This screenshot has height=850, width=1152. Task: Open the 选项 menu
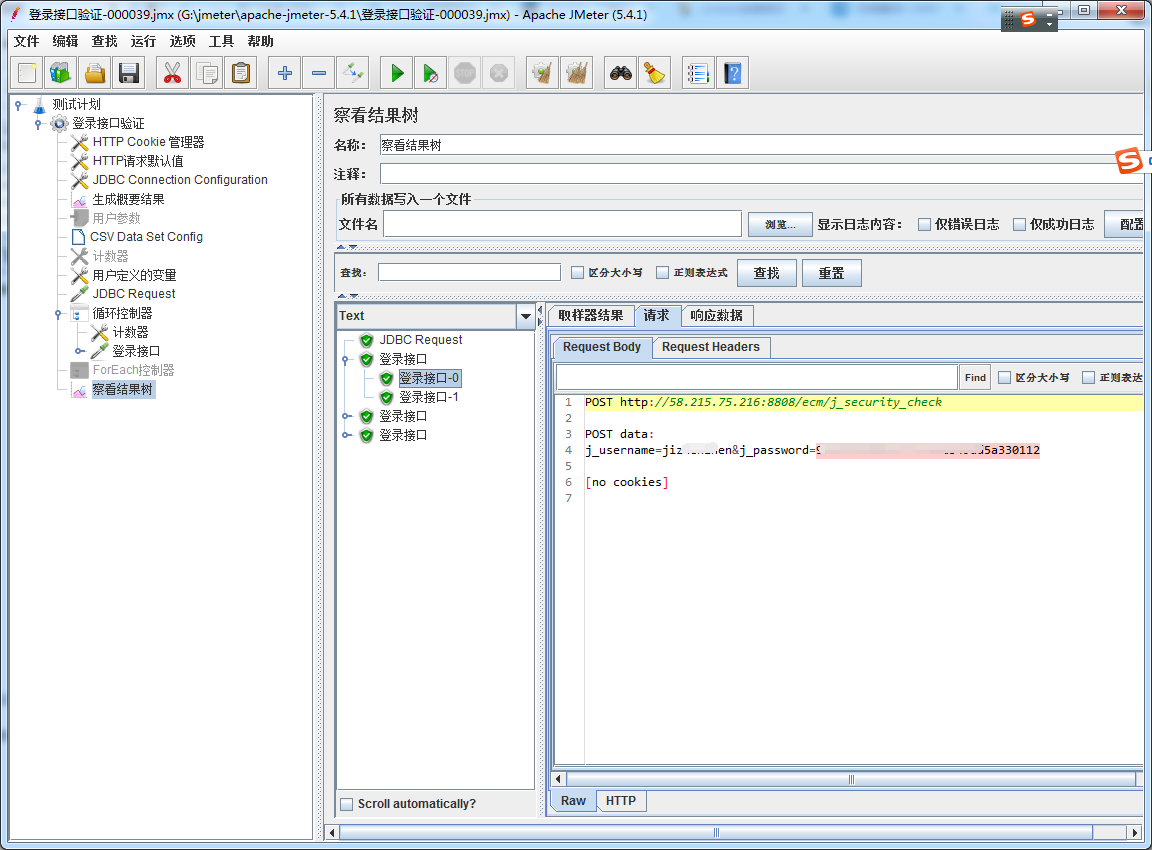pyautogui.click(x=182, y=41)
